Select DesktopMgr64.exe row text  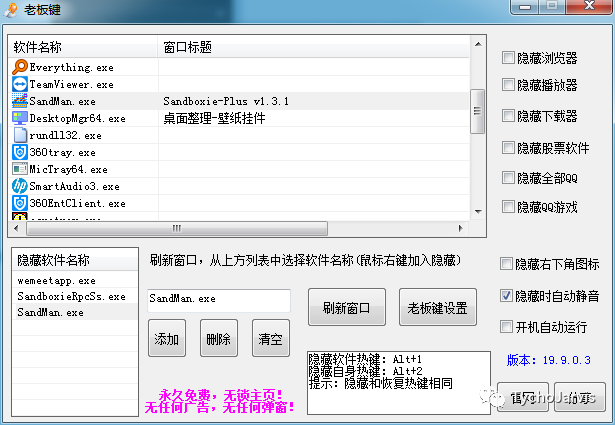(x=78, y=118)
